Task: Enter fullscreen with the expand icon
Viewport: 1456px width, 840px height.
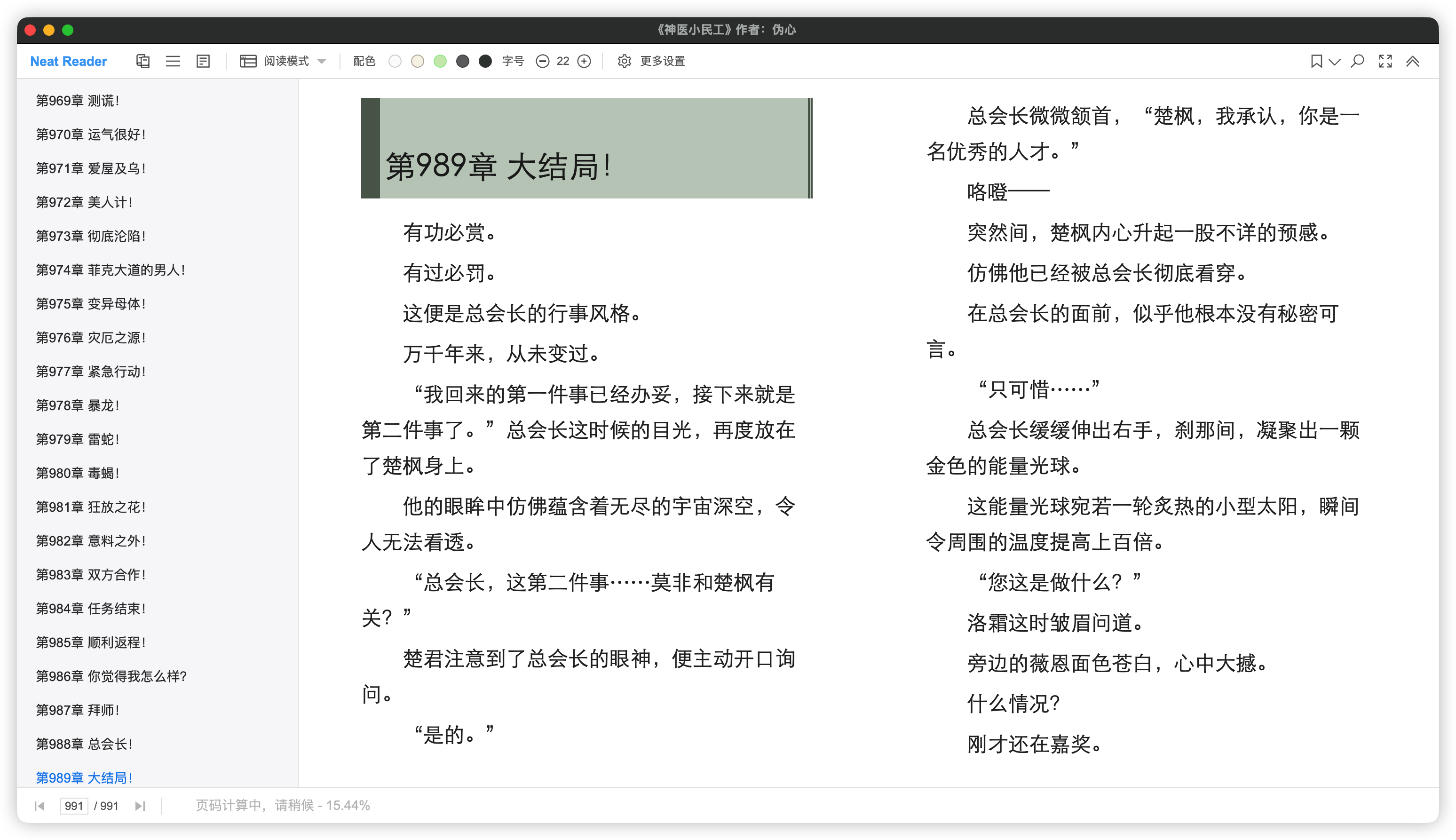Action: 1385,61
